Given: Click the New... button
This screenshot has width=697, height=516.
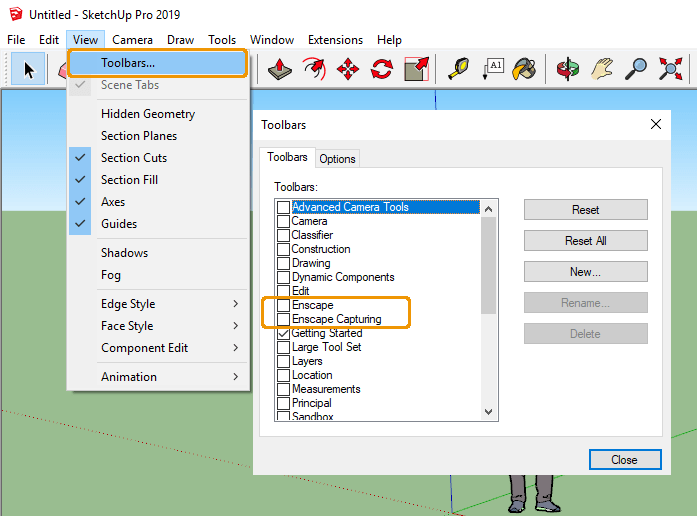Looking at the screenshot, I should (585, 272).
